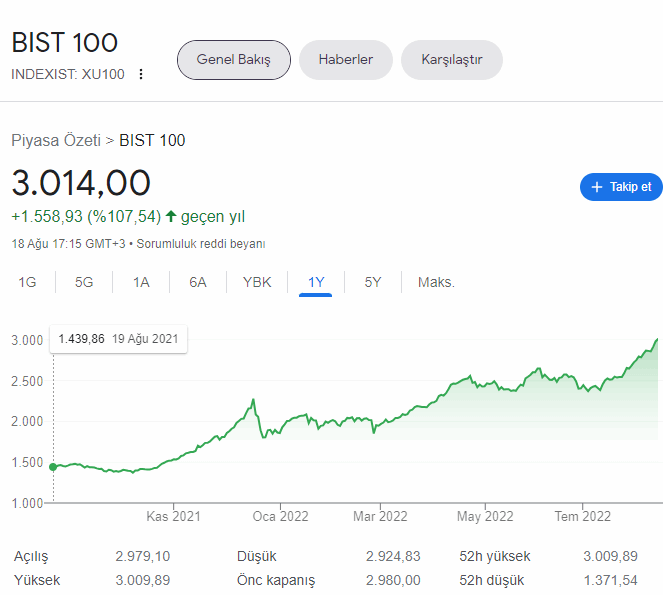Switch chart range to 6A
Image resolution: width=663 pixels, height=595 pixels.
point(197,282)
